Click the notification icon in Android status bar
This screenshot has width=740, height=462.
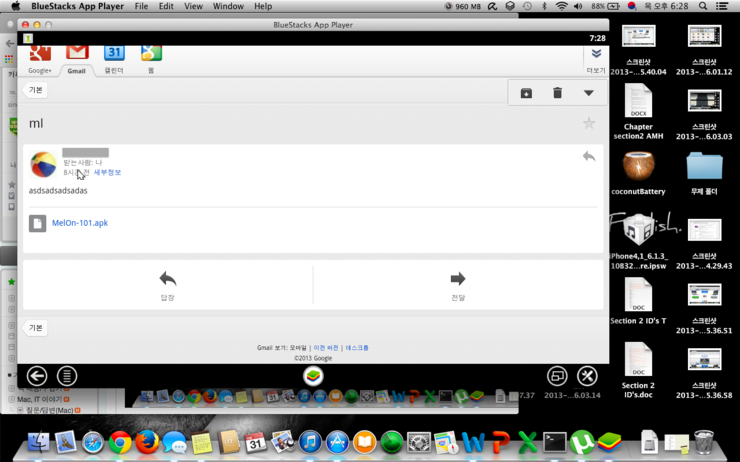pos(28,38)
